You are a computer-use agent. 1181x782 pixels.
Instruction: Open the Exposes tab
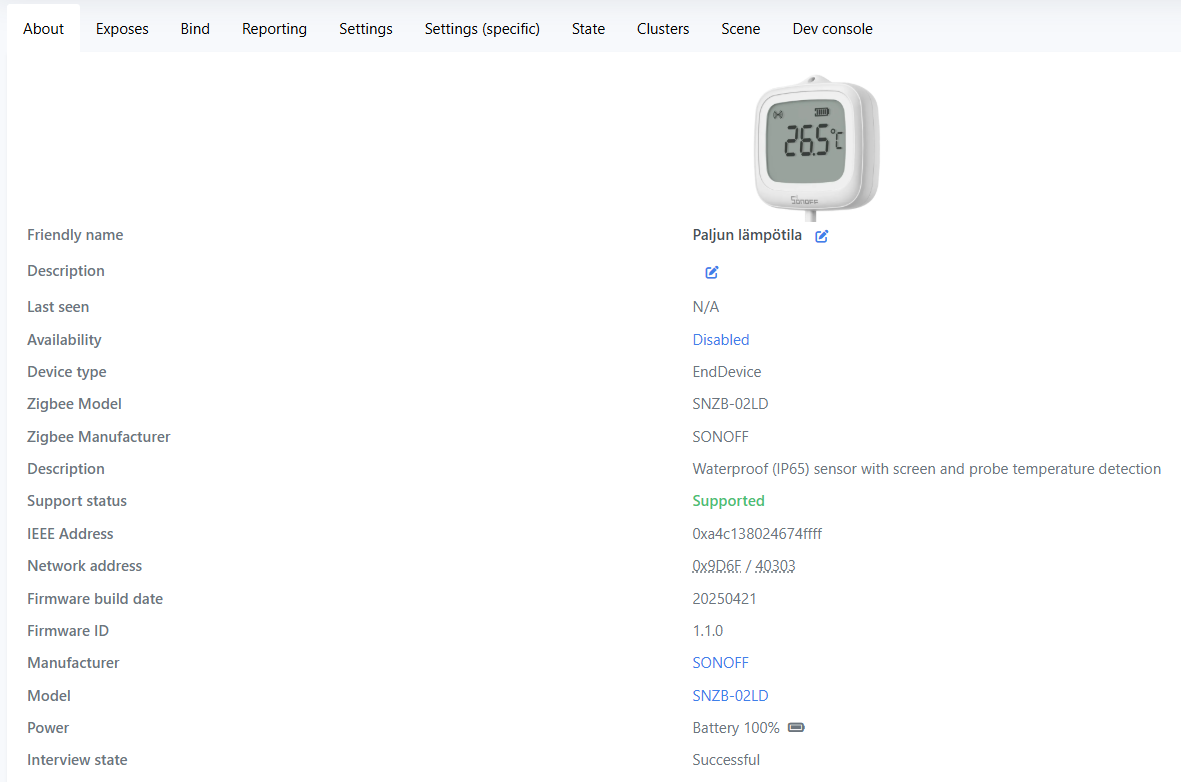(122, 29)
